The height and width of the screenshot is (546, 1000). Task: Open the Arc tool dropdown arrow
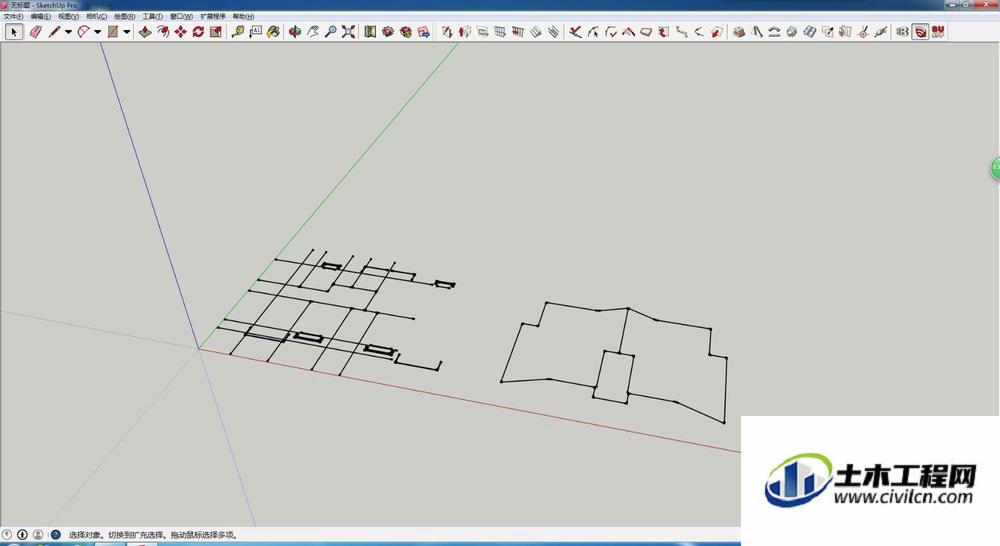pyautogui.click(x=98, y=31)
